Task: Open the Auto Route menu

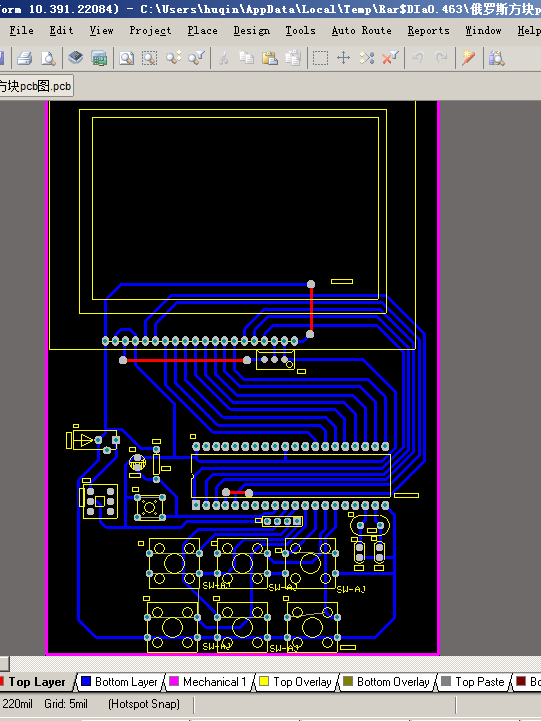Action: coord(362,30)
